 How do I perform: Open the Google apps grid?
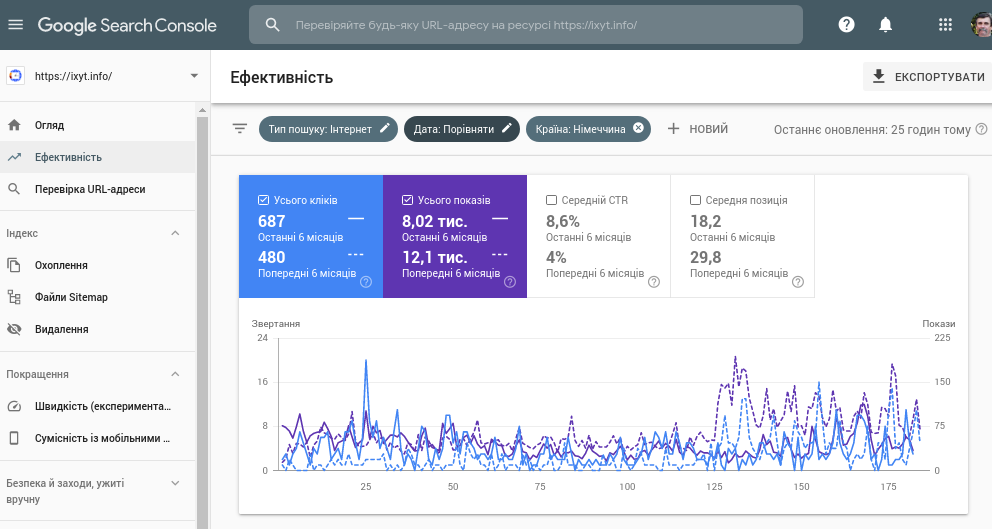tap(945, 24)
